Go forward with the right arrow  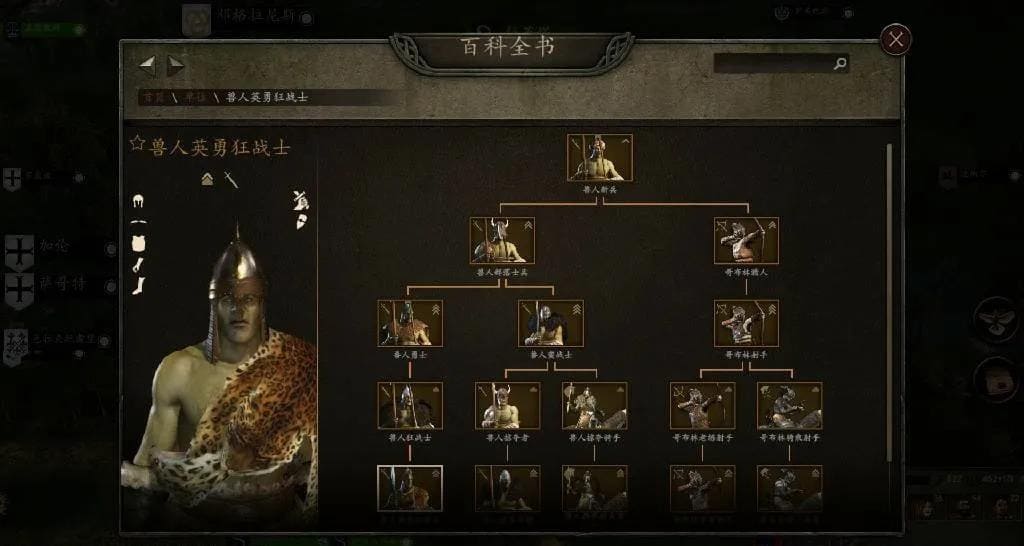pyautogui.click(x=176, y=65)
